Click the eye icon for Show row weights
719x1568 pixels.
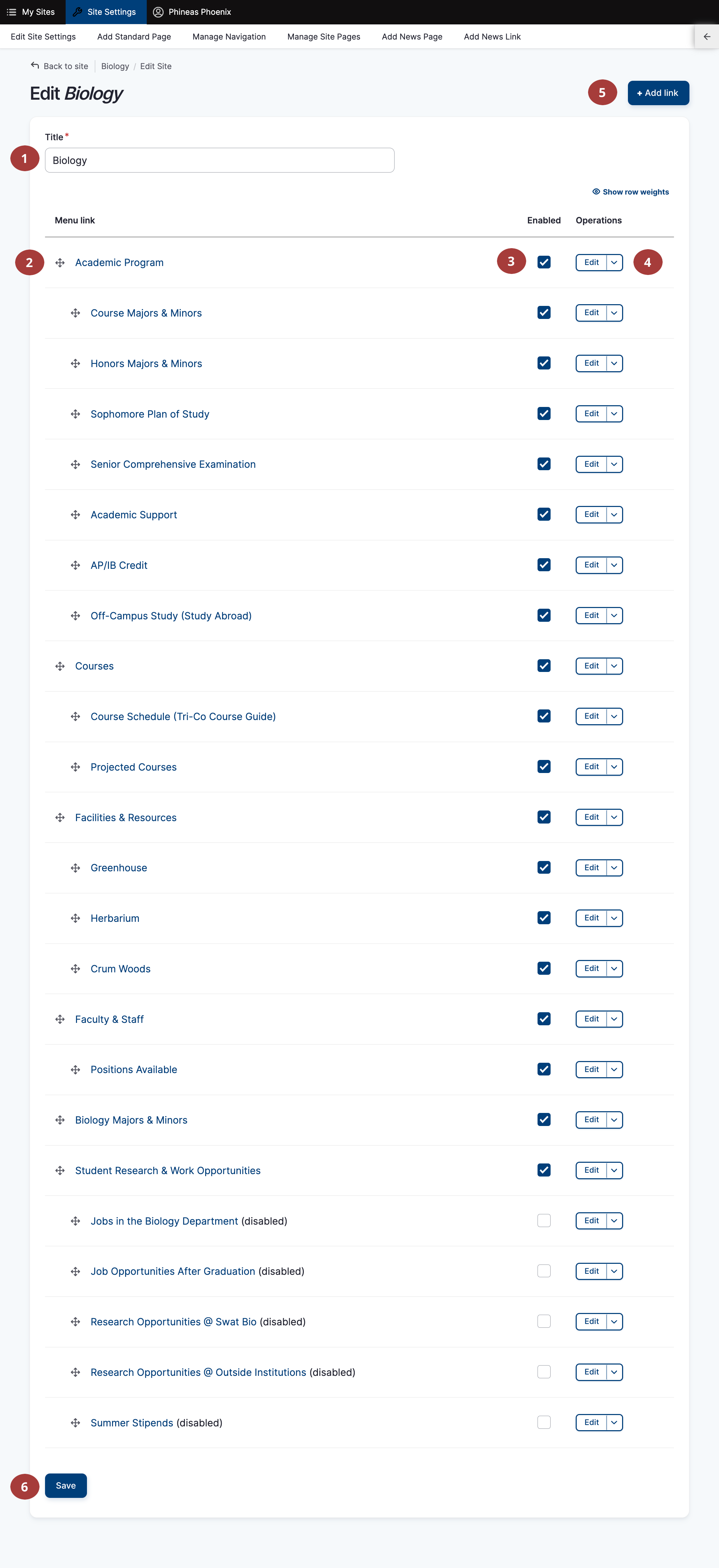[596, 192]
